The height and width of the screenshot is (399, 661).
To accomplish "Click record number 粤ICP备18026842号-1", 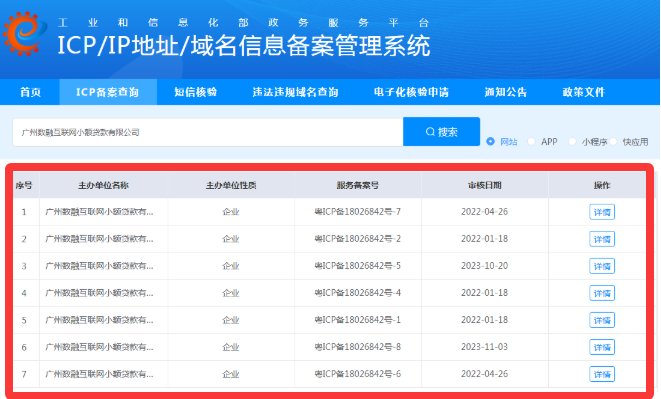I will click(x=357, y=320).
